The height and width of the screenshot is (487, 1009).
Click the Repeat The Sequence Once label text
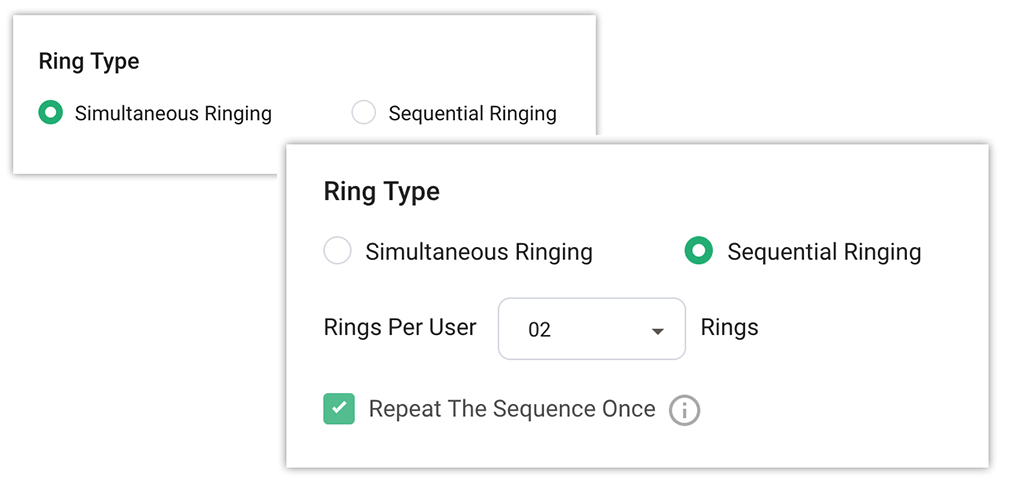click(x=512, y=409)
